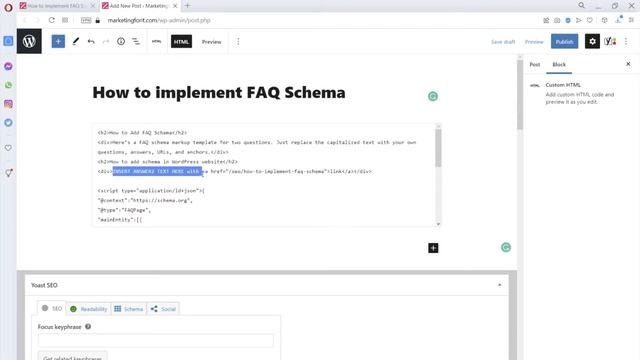The width and height of the screenshot is (640, 360).
Task: Switch to the HTML editing mode
Action: click(x=181, y=42)
